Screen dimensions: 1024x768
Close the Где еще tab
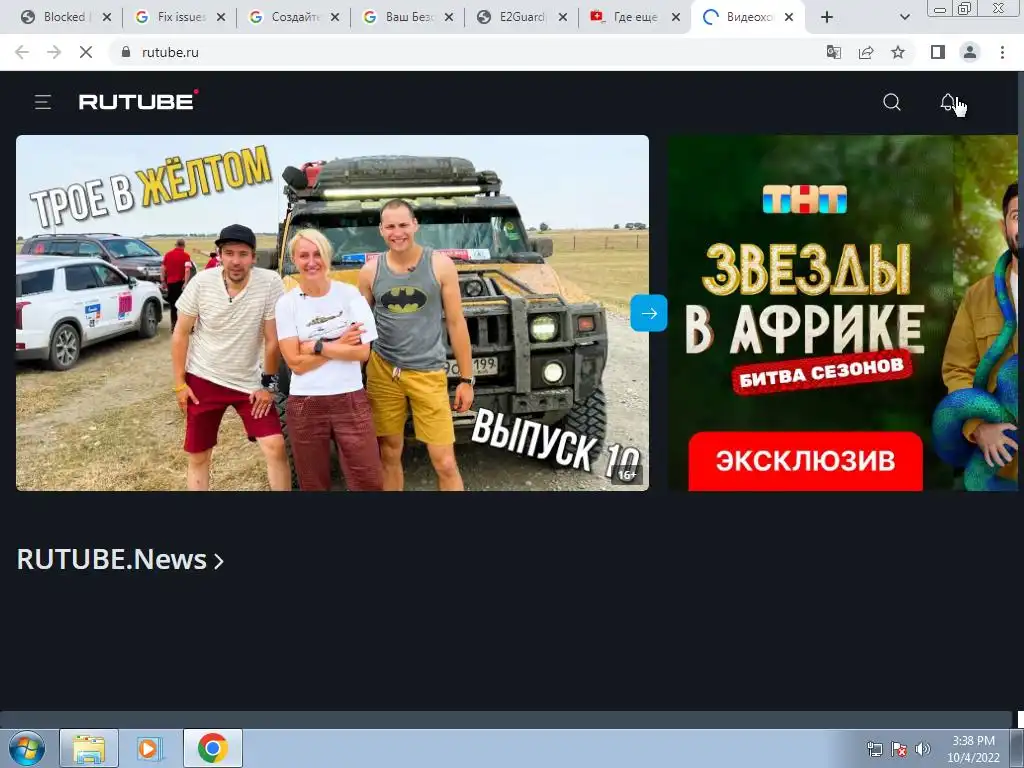pyautogui.click(x=677, y=17)
